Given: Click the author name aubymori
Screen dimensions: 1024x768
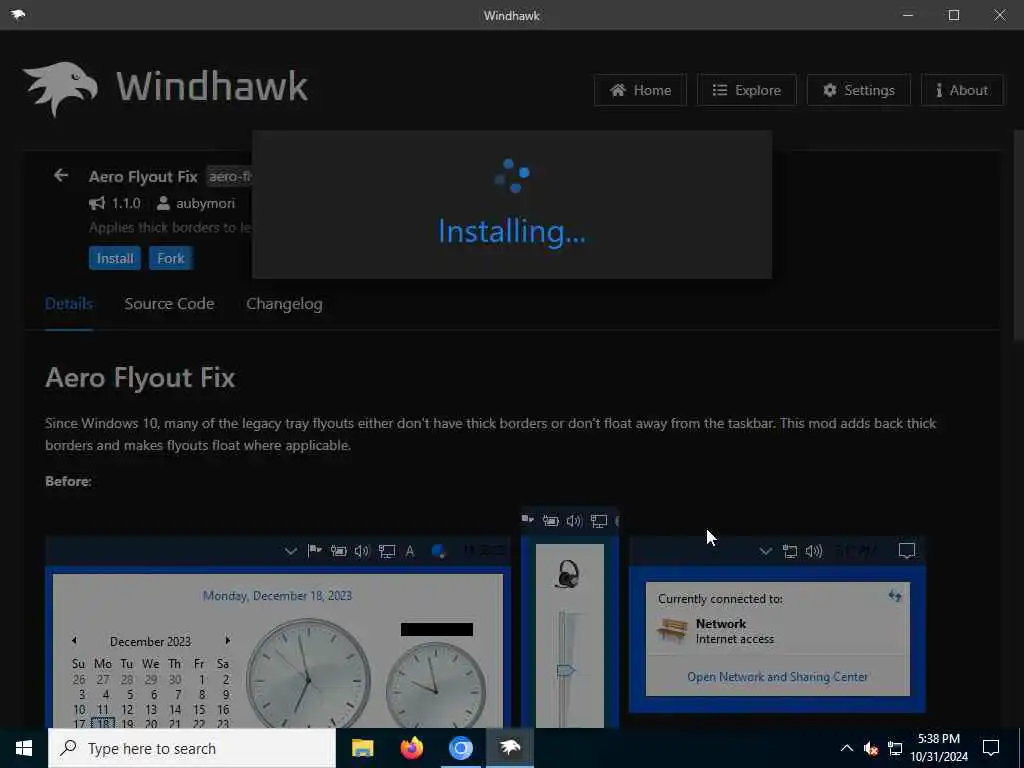Looking at the screenshot, I should click(x=205, y=203).
